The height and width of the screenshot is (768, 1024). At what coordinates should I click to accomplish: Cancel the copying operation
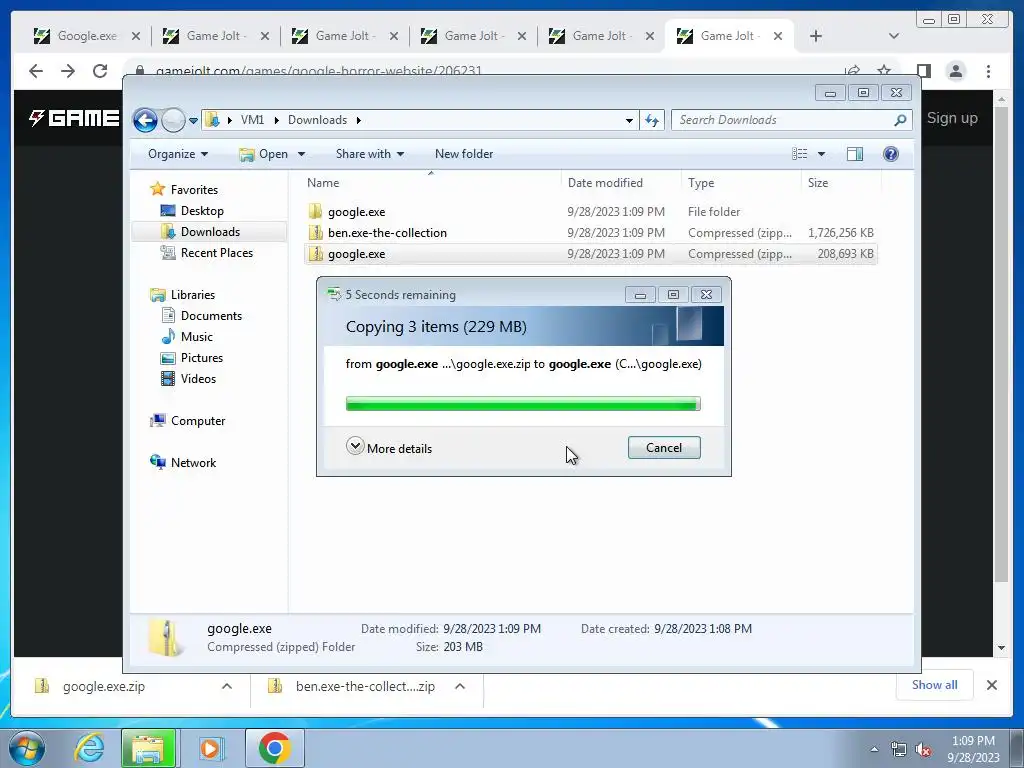tap(664, 448)
